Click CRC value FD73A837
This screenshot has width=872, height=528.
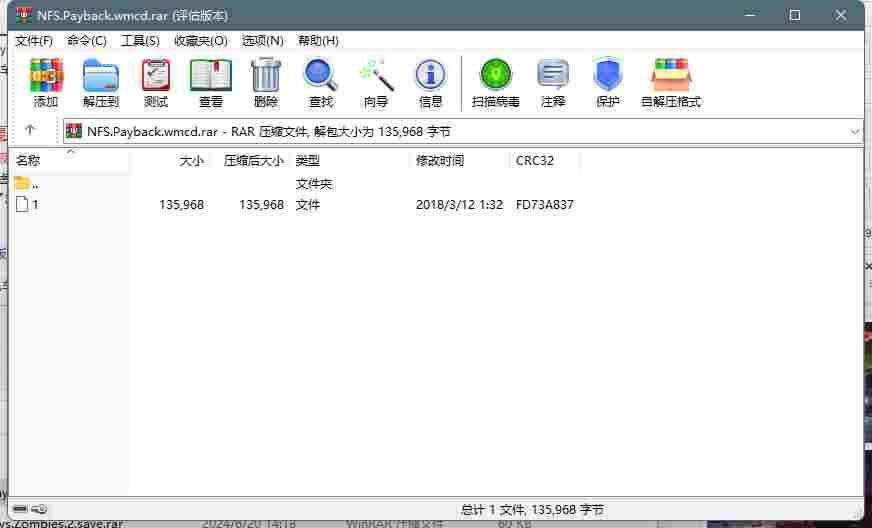coord(544,205)
